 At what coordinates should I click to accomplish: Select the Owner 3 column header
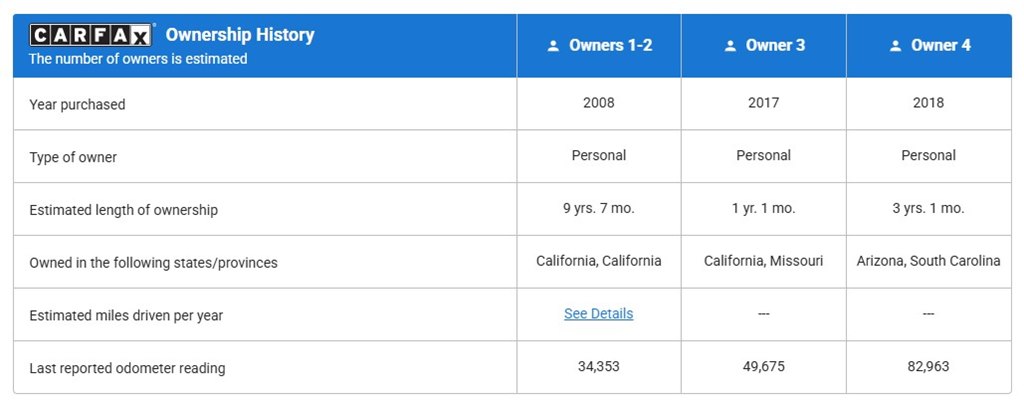tap(763, 46)
